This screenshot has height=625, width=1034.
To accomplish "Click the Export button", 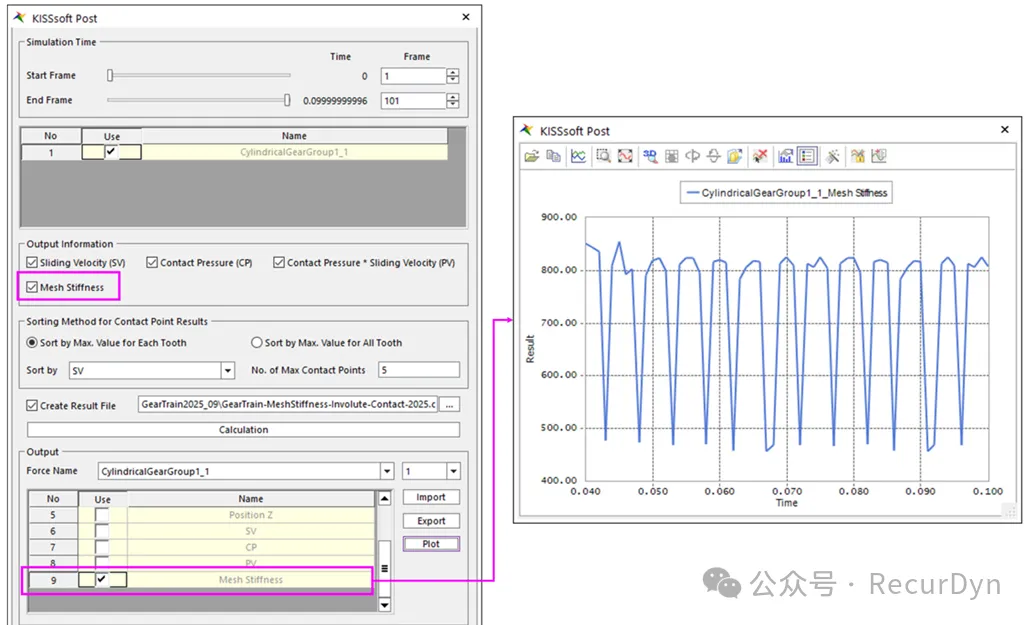I will [x=431, y=521].
